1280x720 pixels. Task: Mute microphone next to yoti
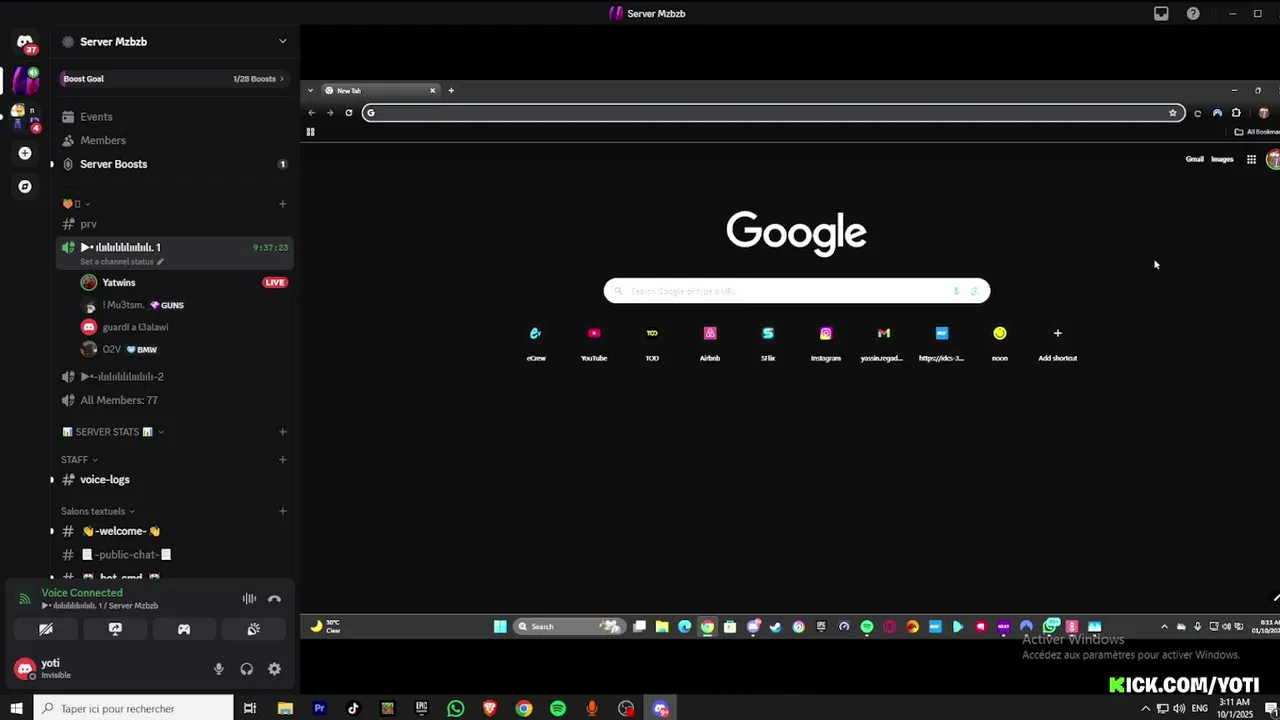tap(219, 669)
